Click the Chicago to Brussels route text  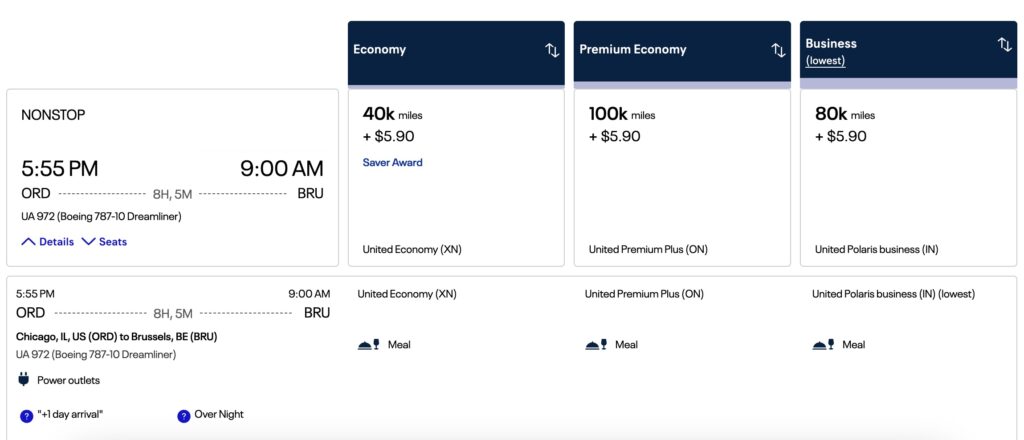(116, 337)
